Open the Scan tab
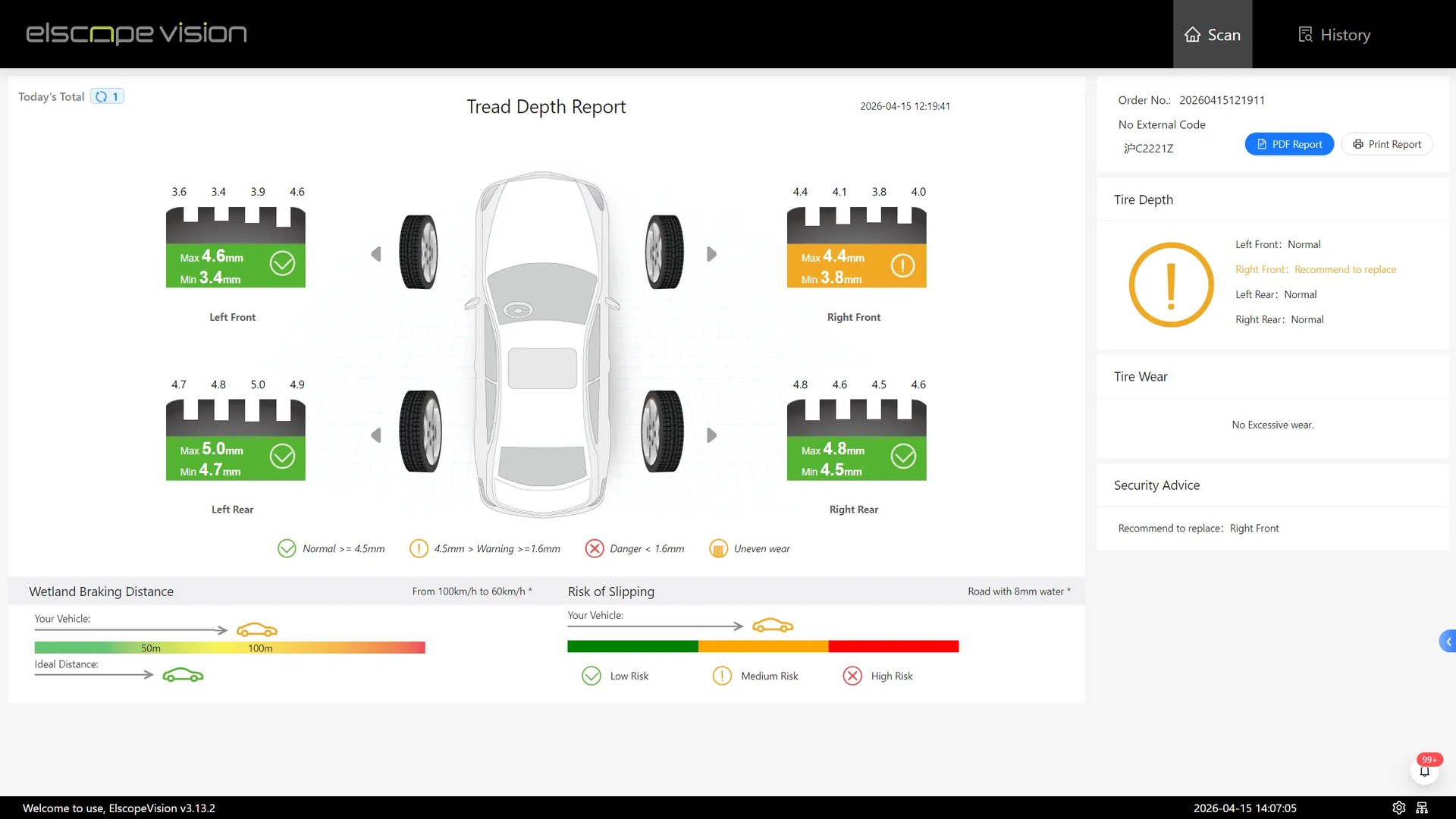The width and height of the screenshot is (1456, 819). click(1212, 34)
